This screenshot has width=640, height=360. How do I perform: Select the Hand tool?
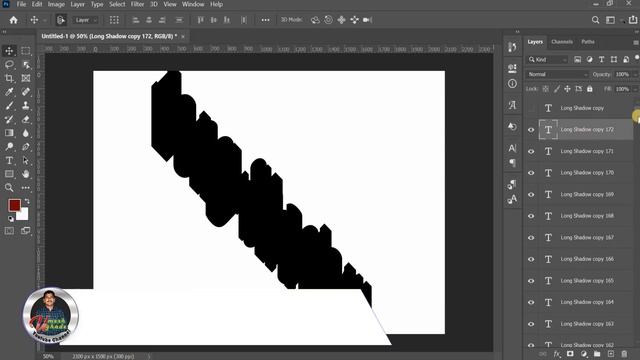[26, 174]
